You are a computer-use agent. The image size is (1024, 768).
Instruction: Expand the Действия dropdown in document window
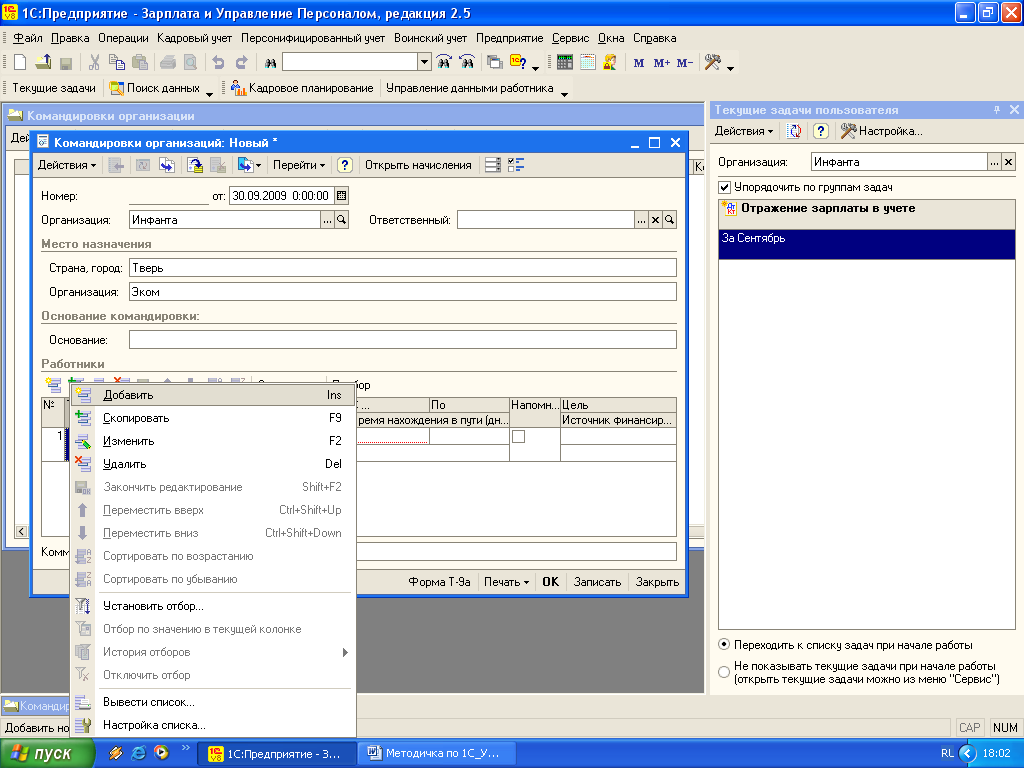67,165
